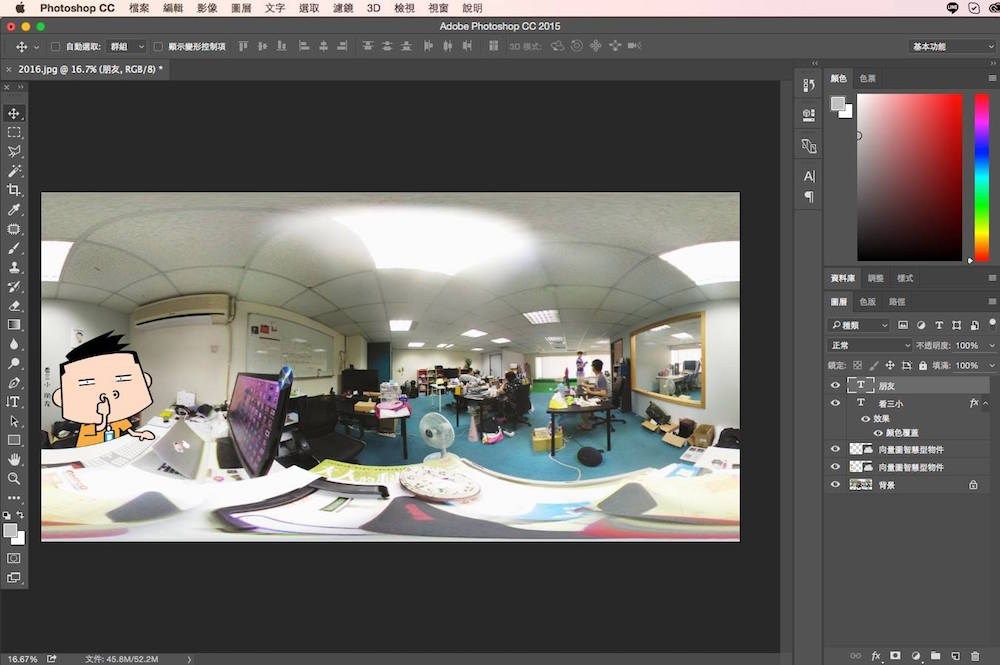Click the Lasso tool
The width and height of the screenshot is (1000, 665).
(x=14, y=152)
